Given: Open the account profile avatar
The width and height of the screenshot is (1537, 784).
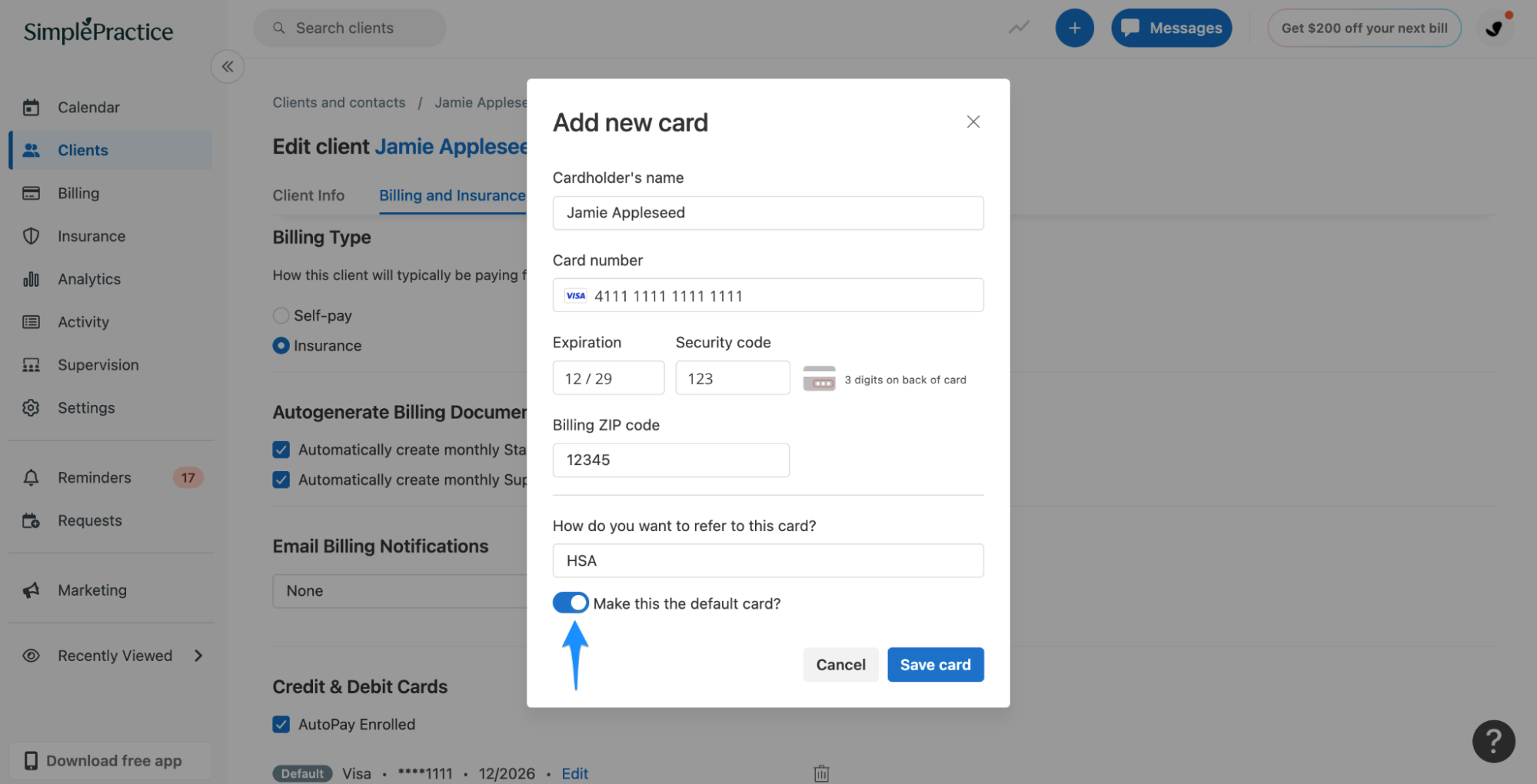Looking at the screenshot, I should point(1494,28).
